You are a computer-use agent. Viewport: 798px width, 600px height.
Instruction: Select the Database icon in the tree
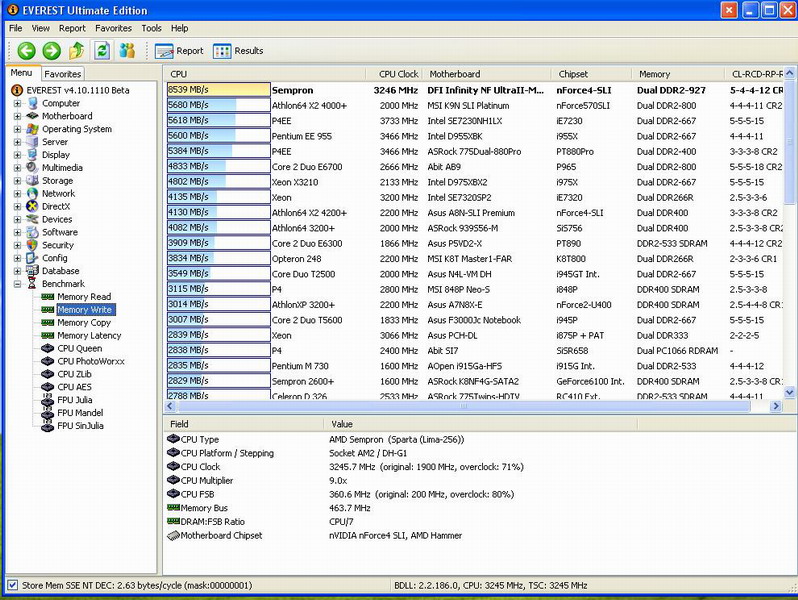click(x=33, y=271)
